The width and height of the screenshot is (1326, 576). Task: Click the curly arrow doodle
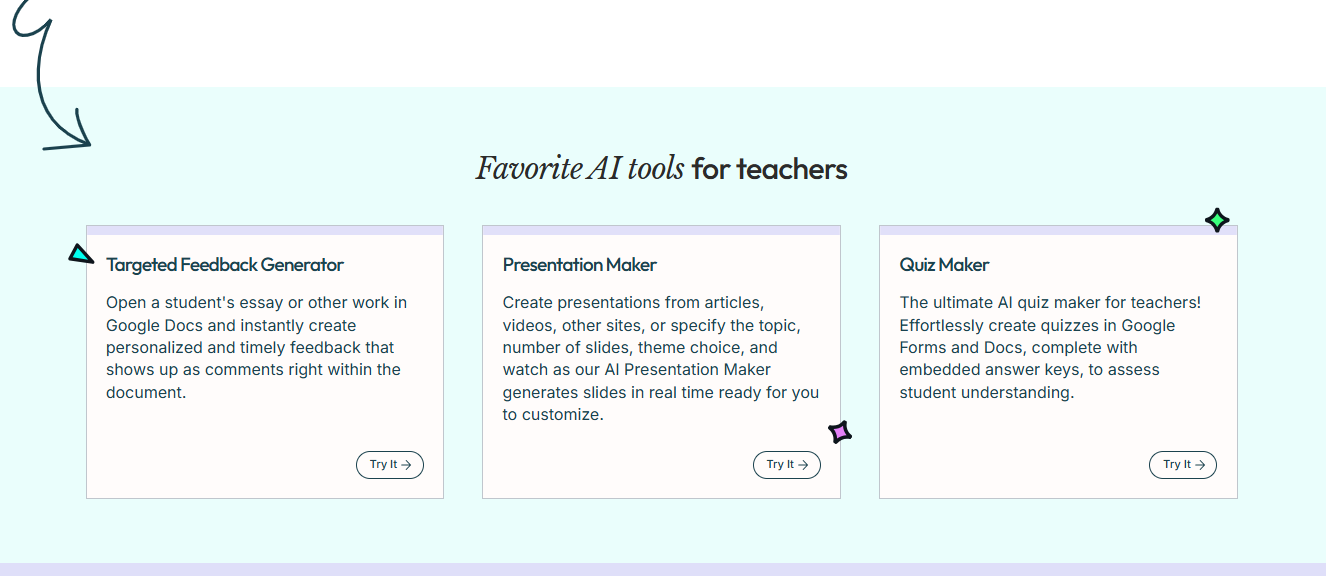pos(50,75)
